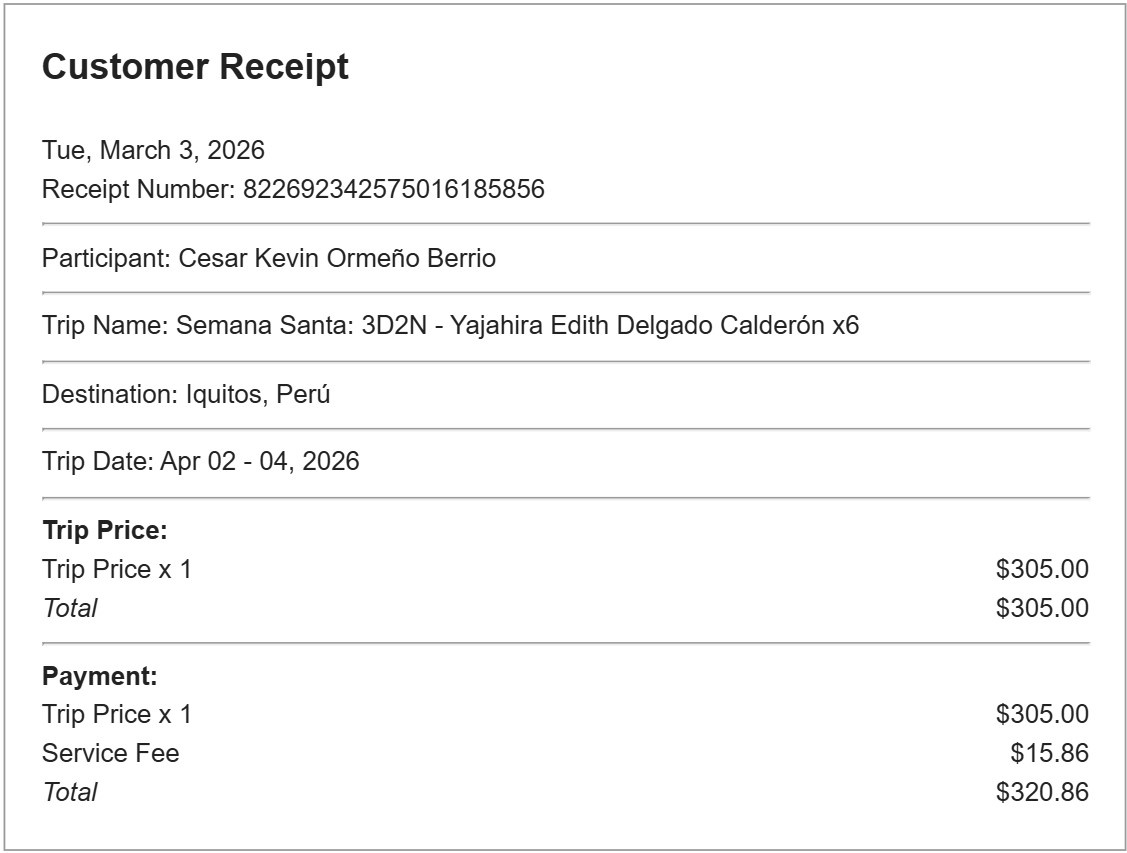The height and width of the screenshot is (853, 1127).
Task: Click the Destination: Iquitos, Perú line
Action: point(186,394)
